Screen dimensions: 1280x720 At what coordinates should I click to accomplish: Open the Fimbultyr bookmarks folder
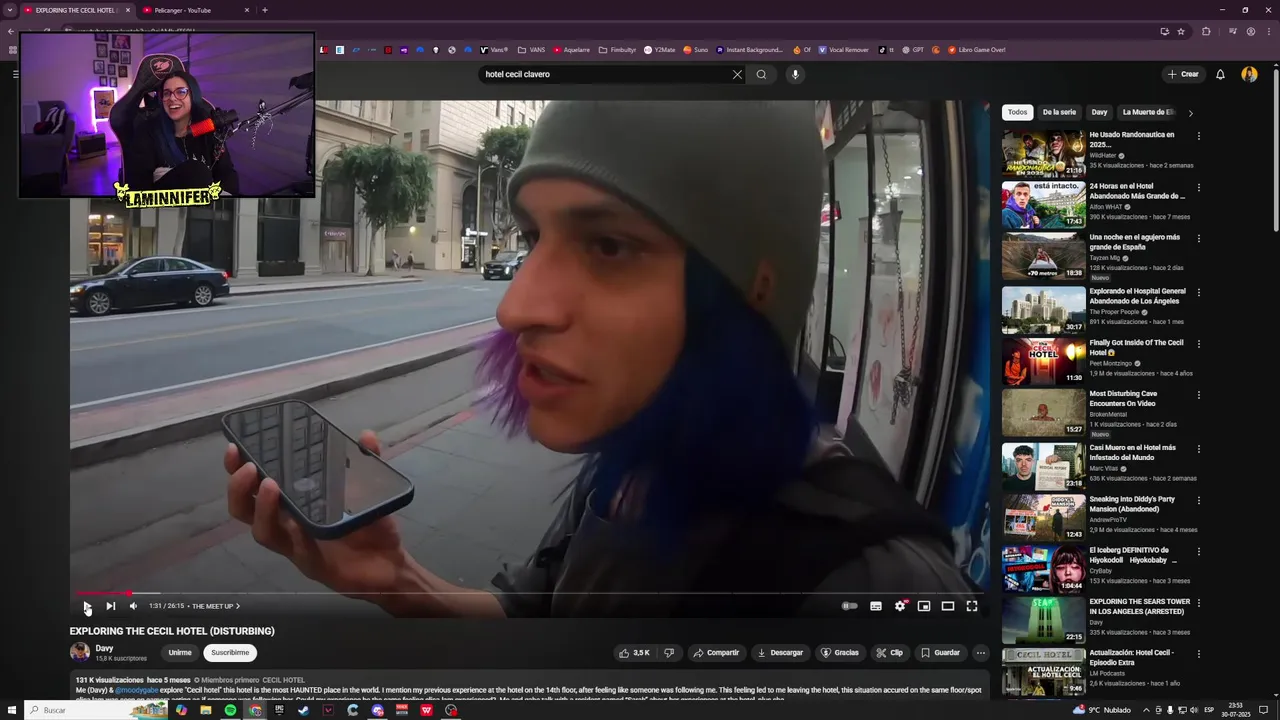click(x=617, y=50)
